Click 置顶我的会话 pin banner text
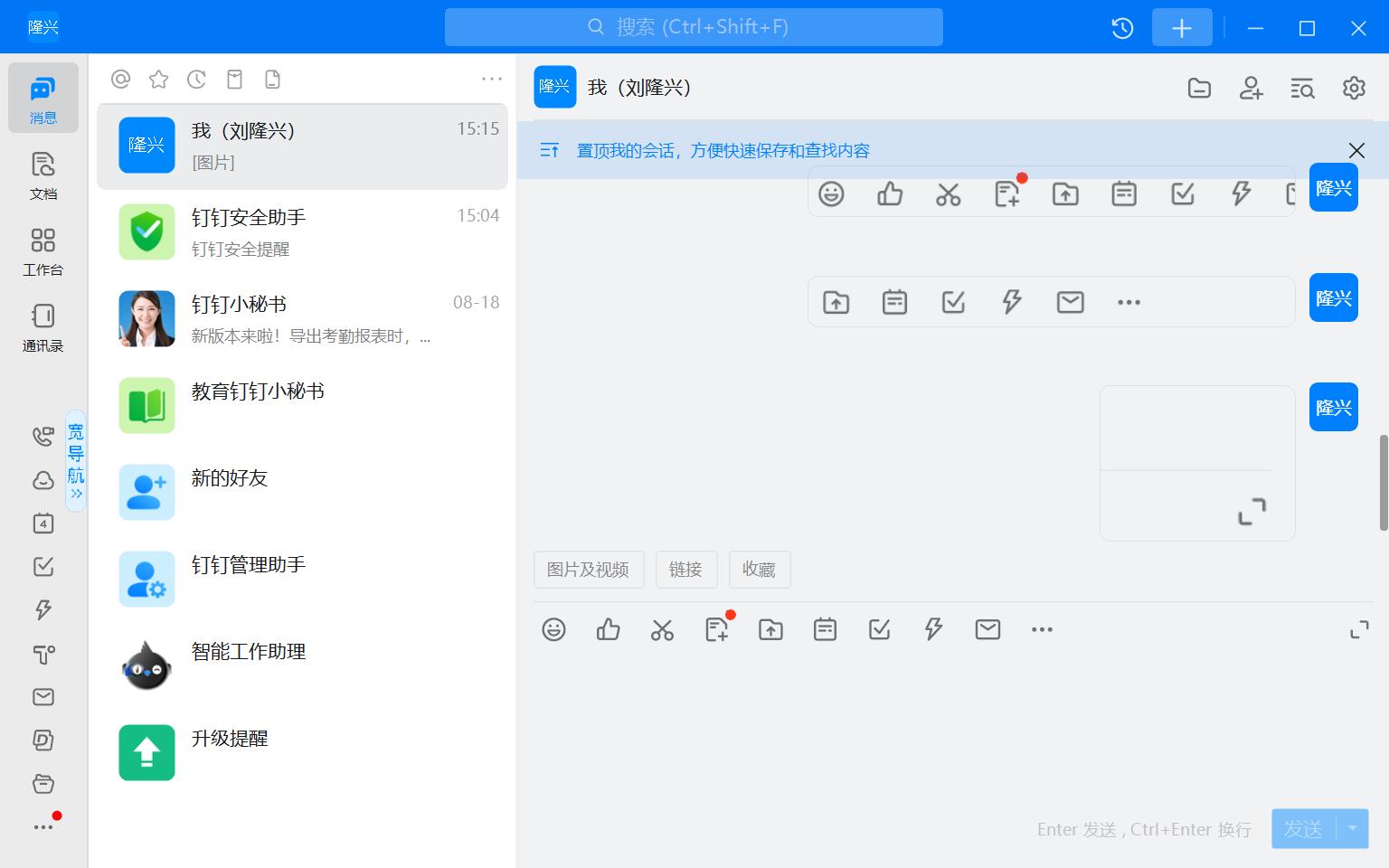Image resolution: width=1389 pixels, height=868 pixels. click(x=723, y=151)
